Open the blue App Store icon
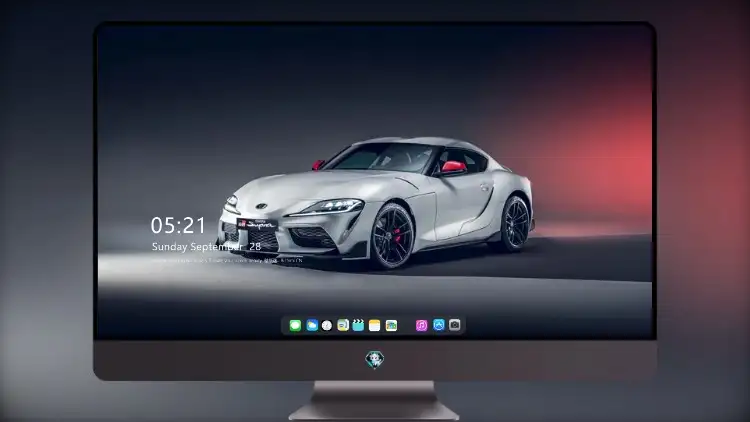Image resolution: width=750 pixels, height=422 pixels. coord(439,325)
